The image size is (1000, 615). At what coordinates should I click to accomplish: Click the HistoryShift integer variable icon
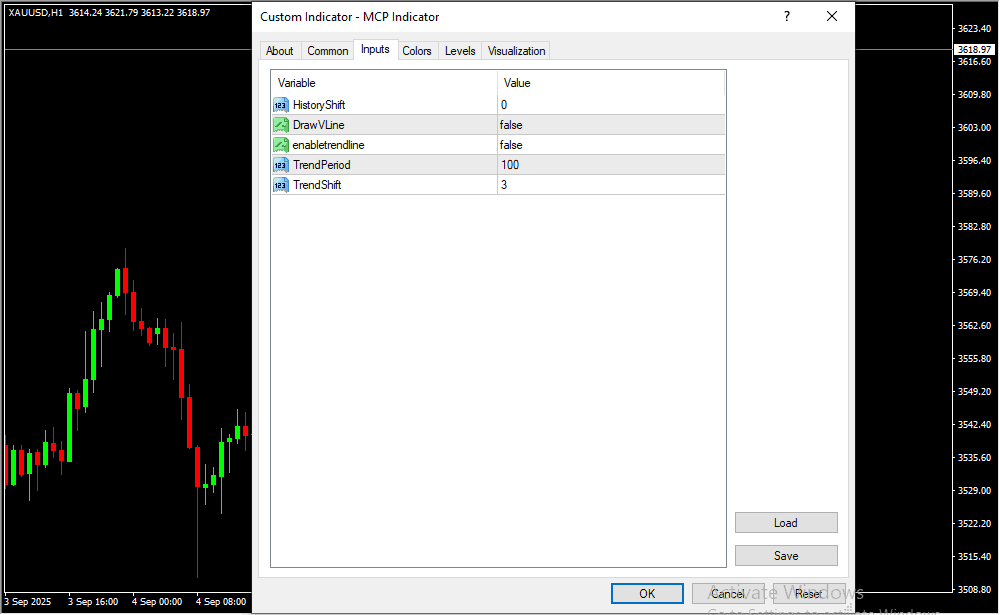click(281, 105)
